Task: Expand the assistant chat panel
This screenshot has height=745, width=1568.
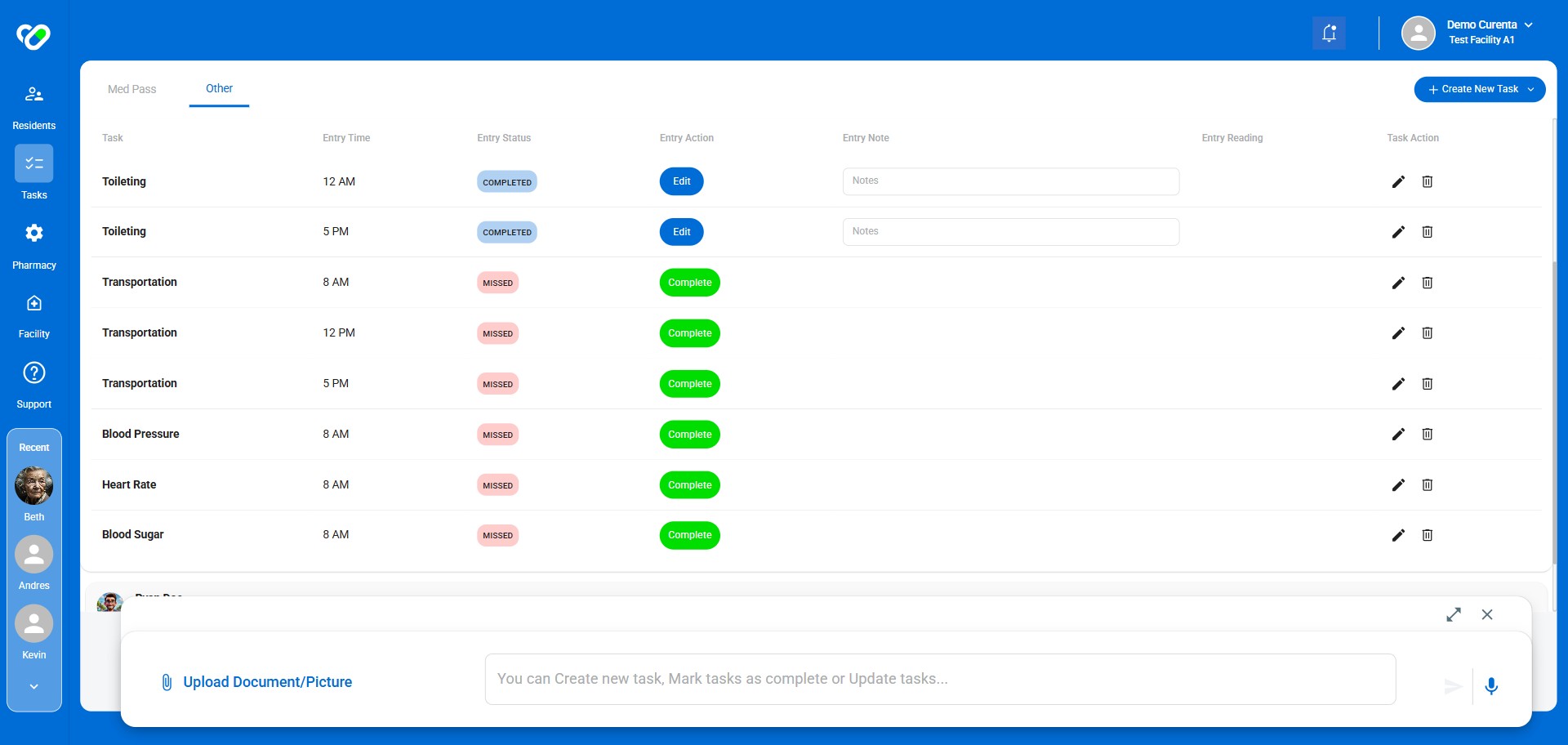Action: (x=1453, y=614)
